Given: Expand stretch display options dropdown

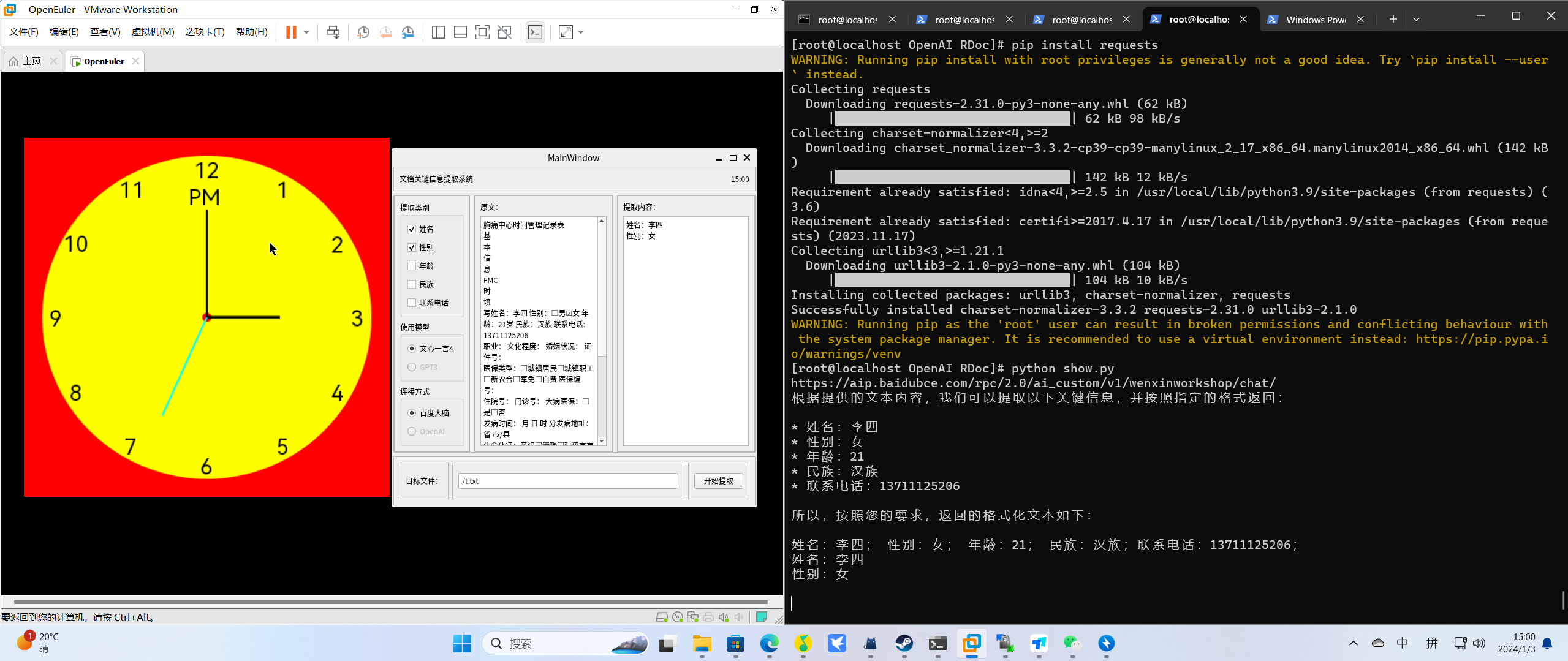Looking at the screenshot, I should [x=581, y=32].
